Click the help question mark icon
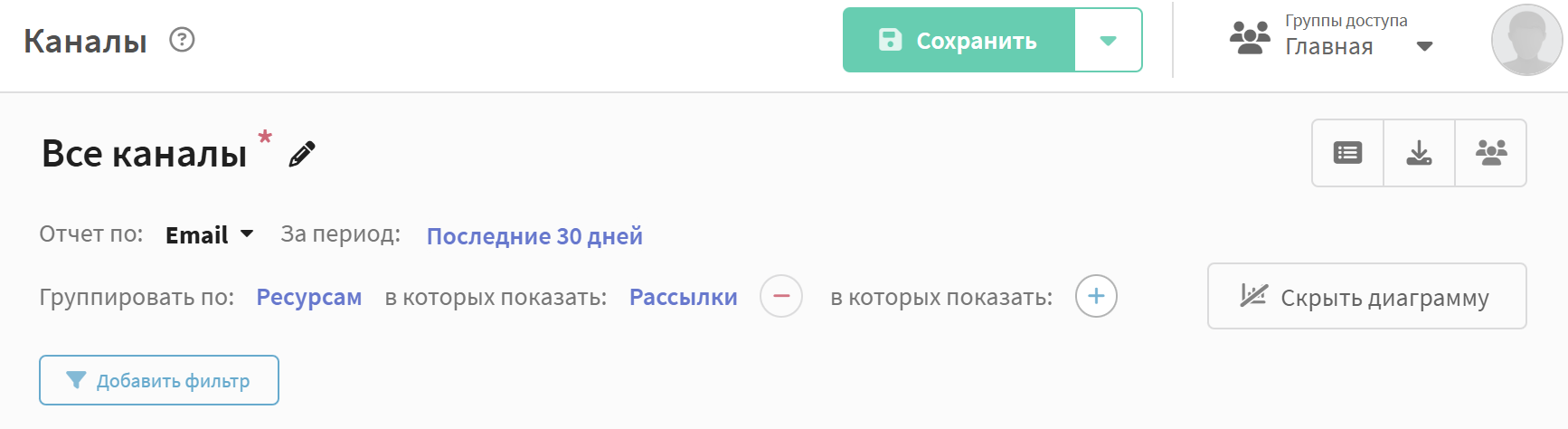This screenshot has width=1568, height=429. (x=183, y=40)
